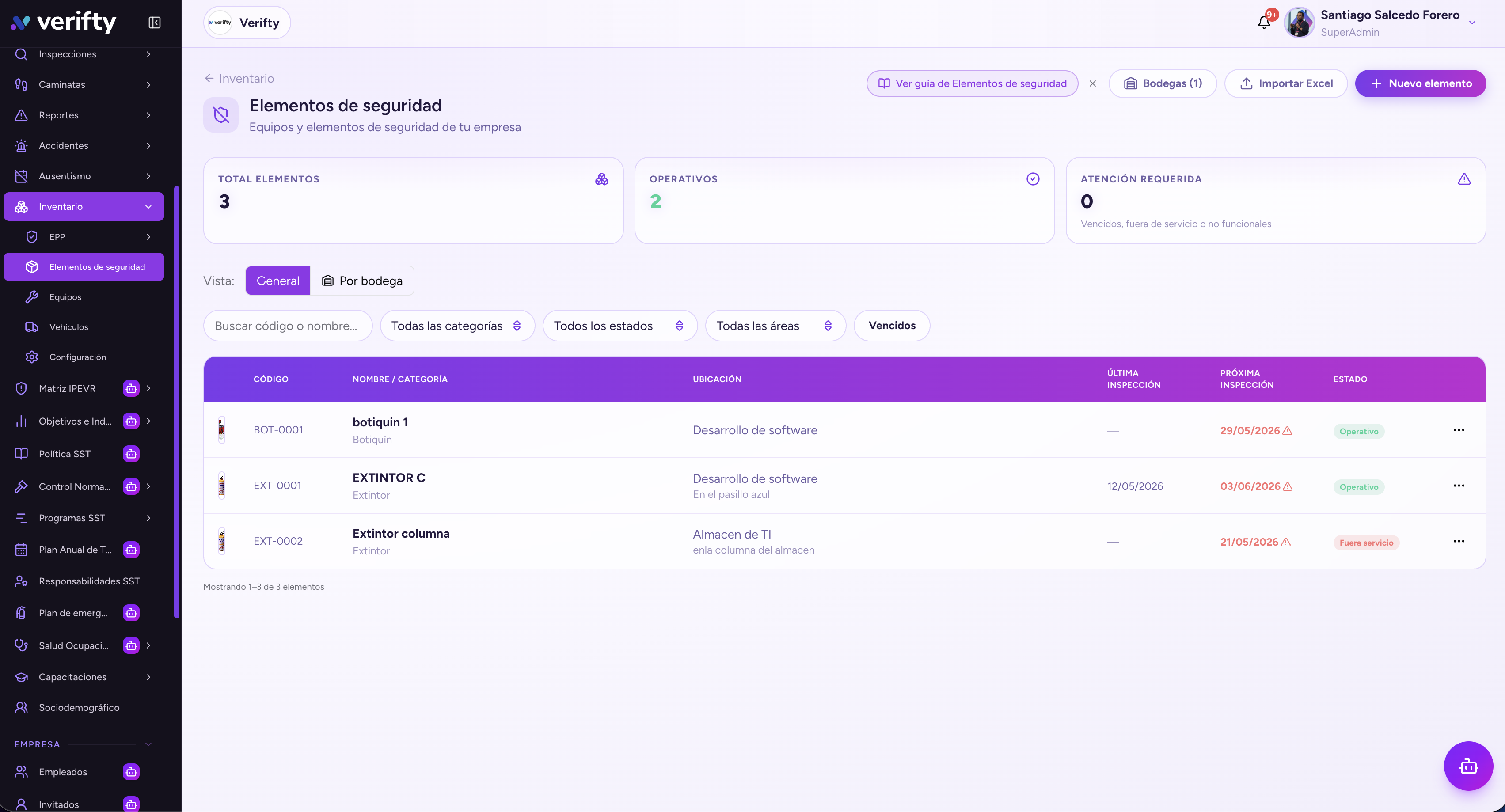Image resolution: width=1505 pixels, height=812 pixels.
Task: Click the AI bot badge beside Política SST
Action: 131,454
